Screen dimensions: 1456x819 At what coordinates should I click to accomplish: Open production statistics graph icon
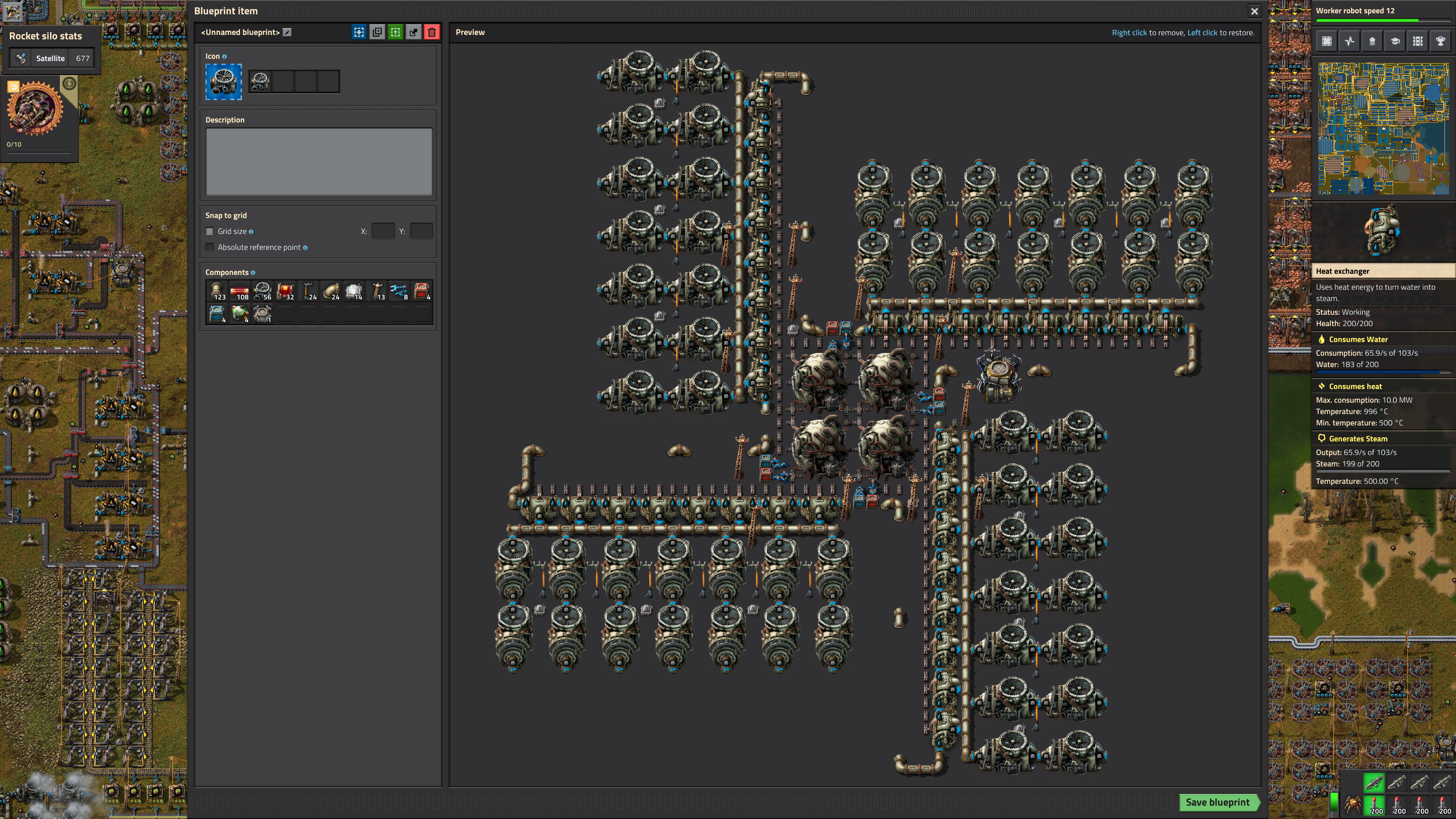pos(1350,41)
